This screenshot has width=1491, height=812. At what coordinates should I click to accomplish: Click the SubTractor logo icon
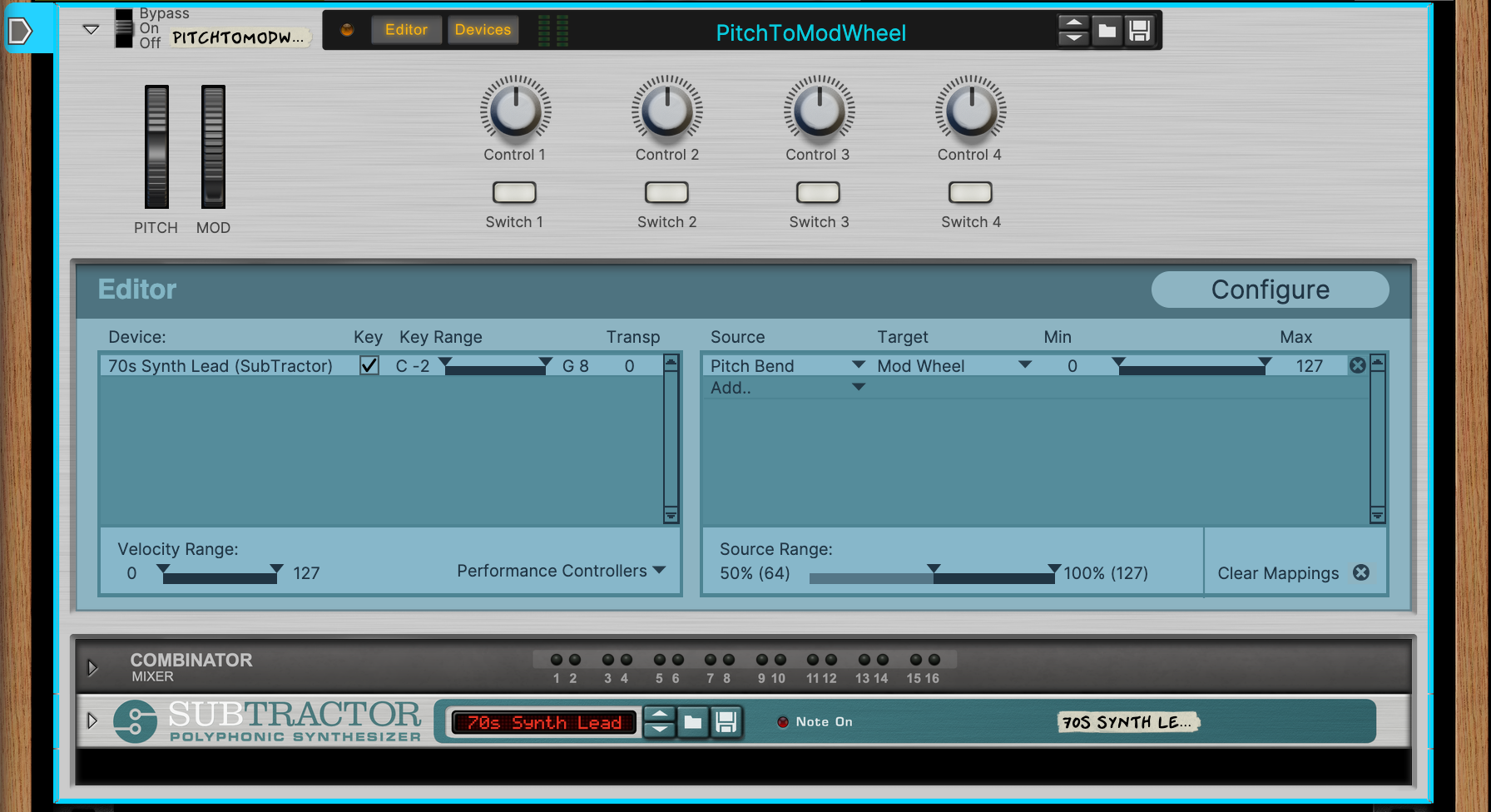click(135, 720)
